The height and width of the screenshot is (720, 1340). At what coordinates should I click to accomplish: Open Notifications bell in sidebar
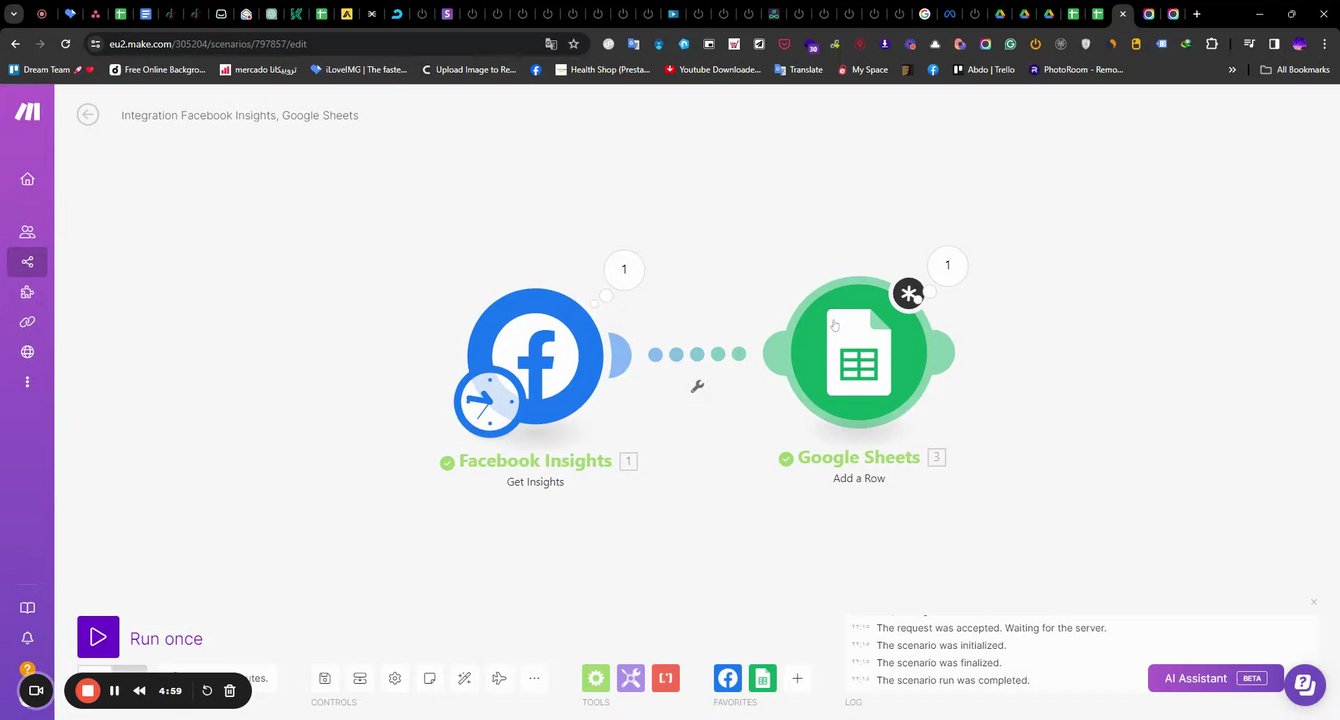coord(27,638)
